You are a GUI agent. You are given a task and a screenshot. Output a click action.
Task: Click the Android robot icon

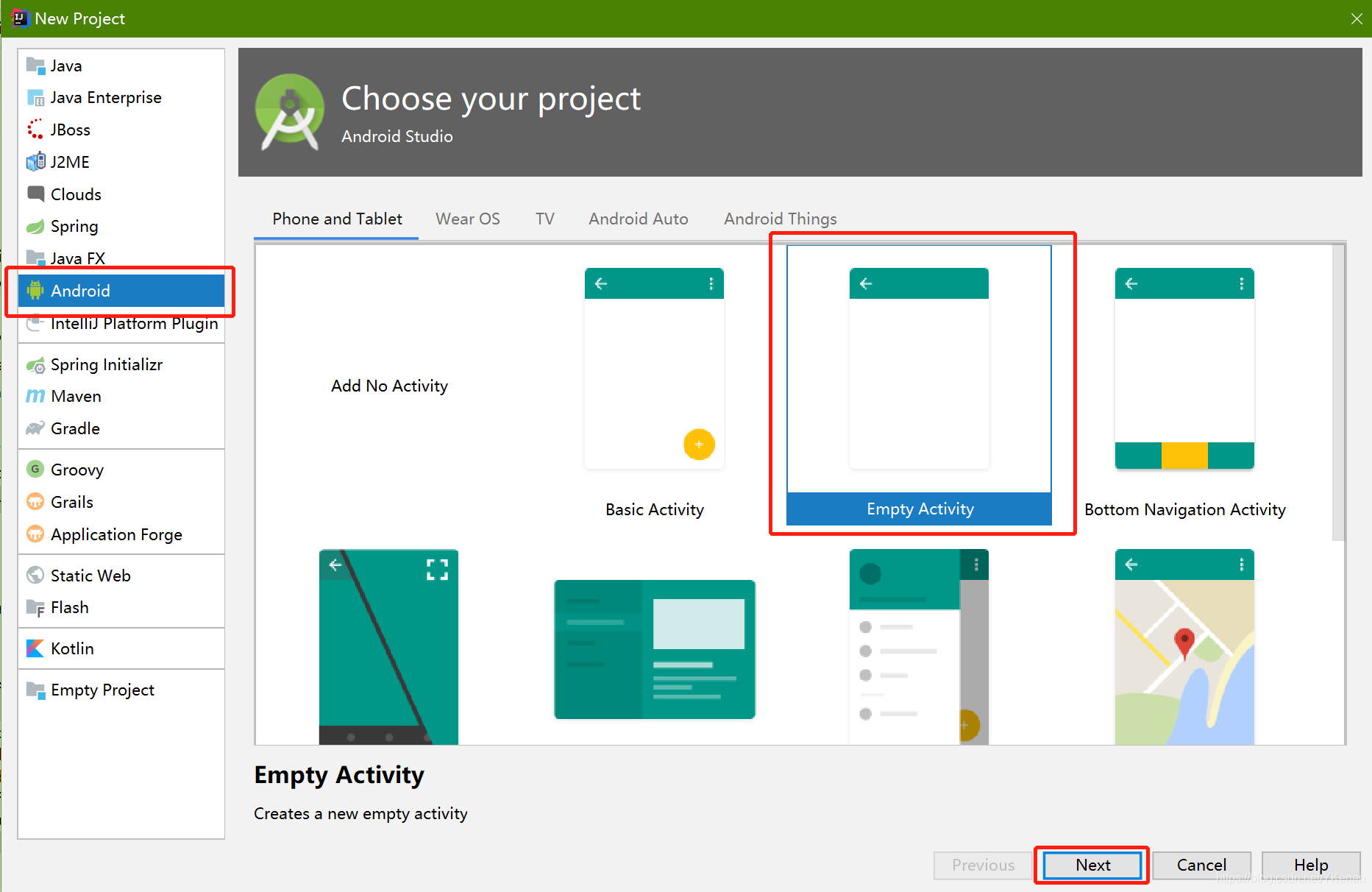(35, 291)
